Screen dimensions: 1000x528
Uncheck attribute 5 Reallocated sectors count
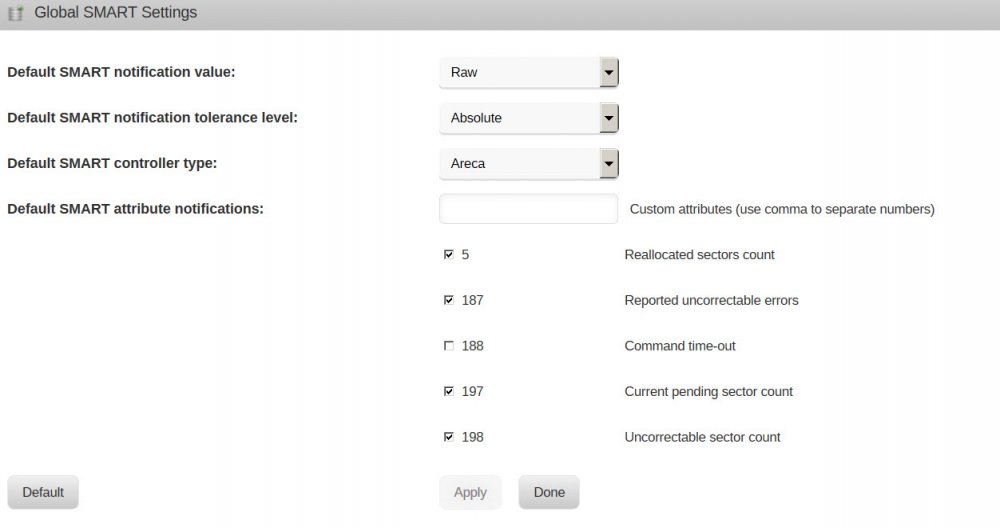pyautogui.click(x=449, y=254)
